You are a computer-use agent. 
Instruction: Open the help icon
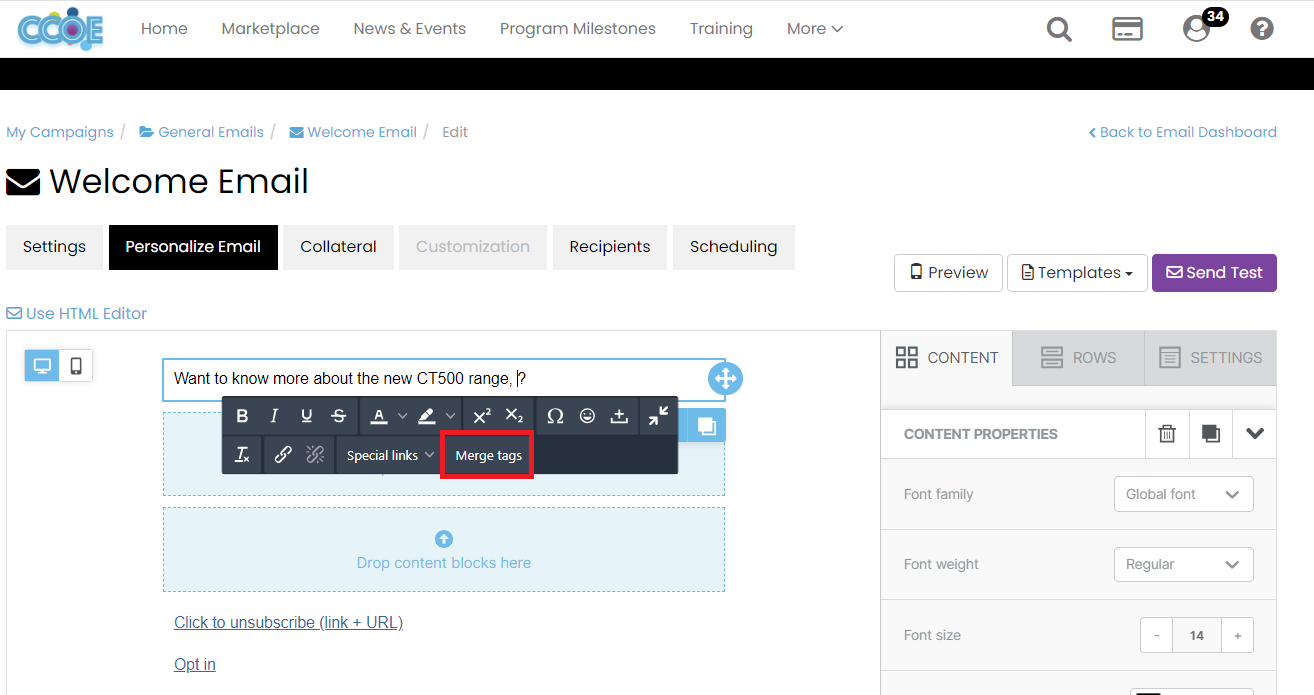pyautogui.click(x=1262, y=29)
